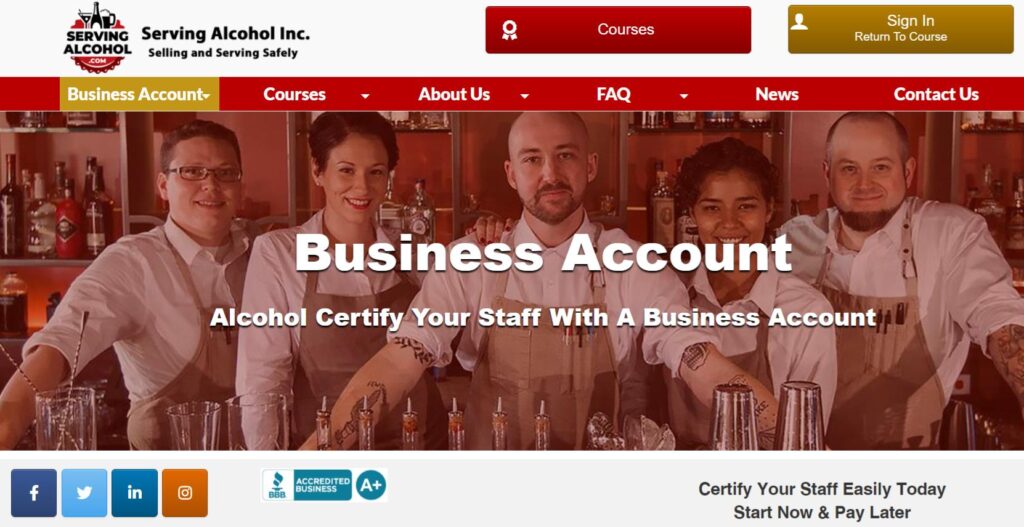Viewport: 1024px width, 527px height.
Task: Open the Contact Us menu item
Action: pyautogui.click(x=936, y=94)
